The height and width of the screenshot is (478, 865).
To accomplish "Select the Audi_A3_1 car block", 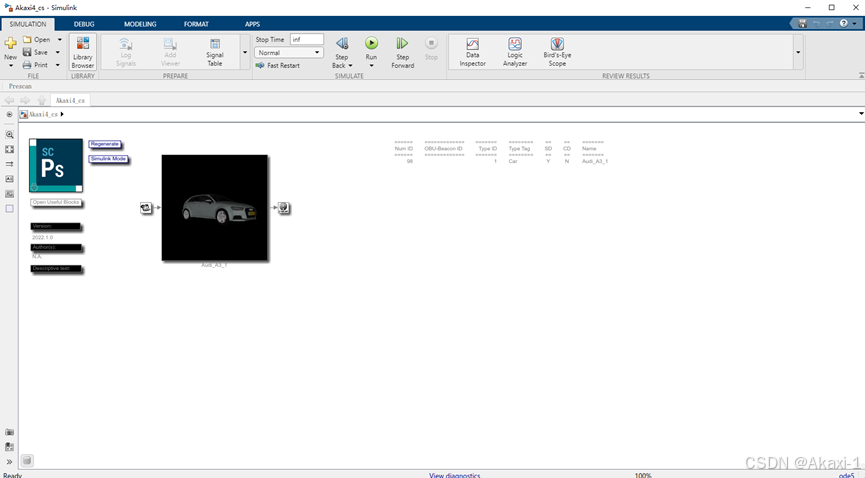I will (215, 208).
